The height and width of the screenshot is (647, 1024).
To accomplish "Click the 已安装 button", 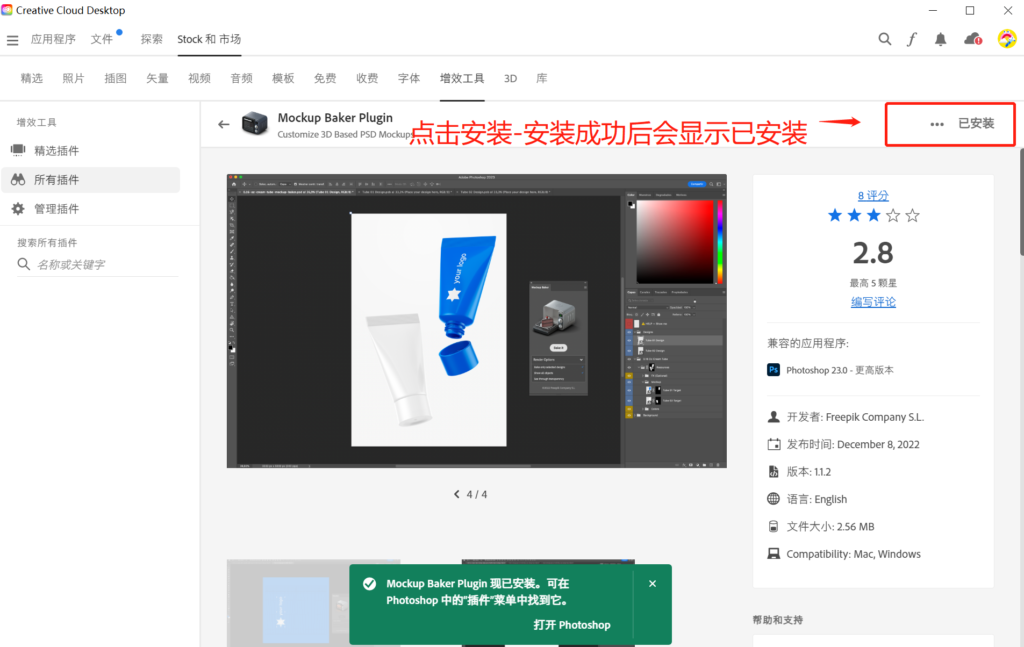I will tap(976, 123).
